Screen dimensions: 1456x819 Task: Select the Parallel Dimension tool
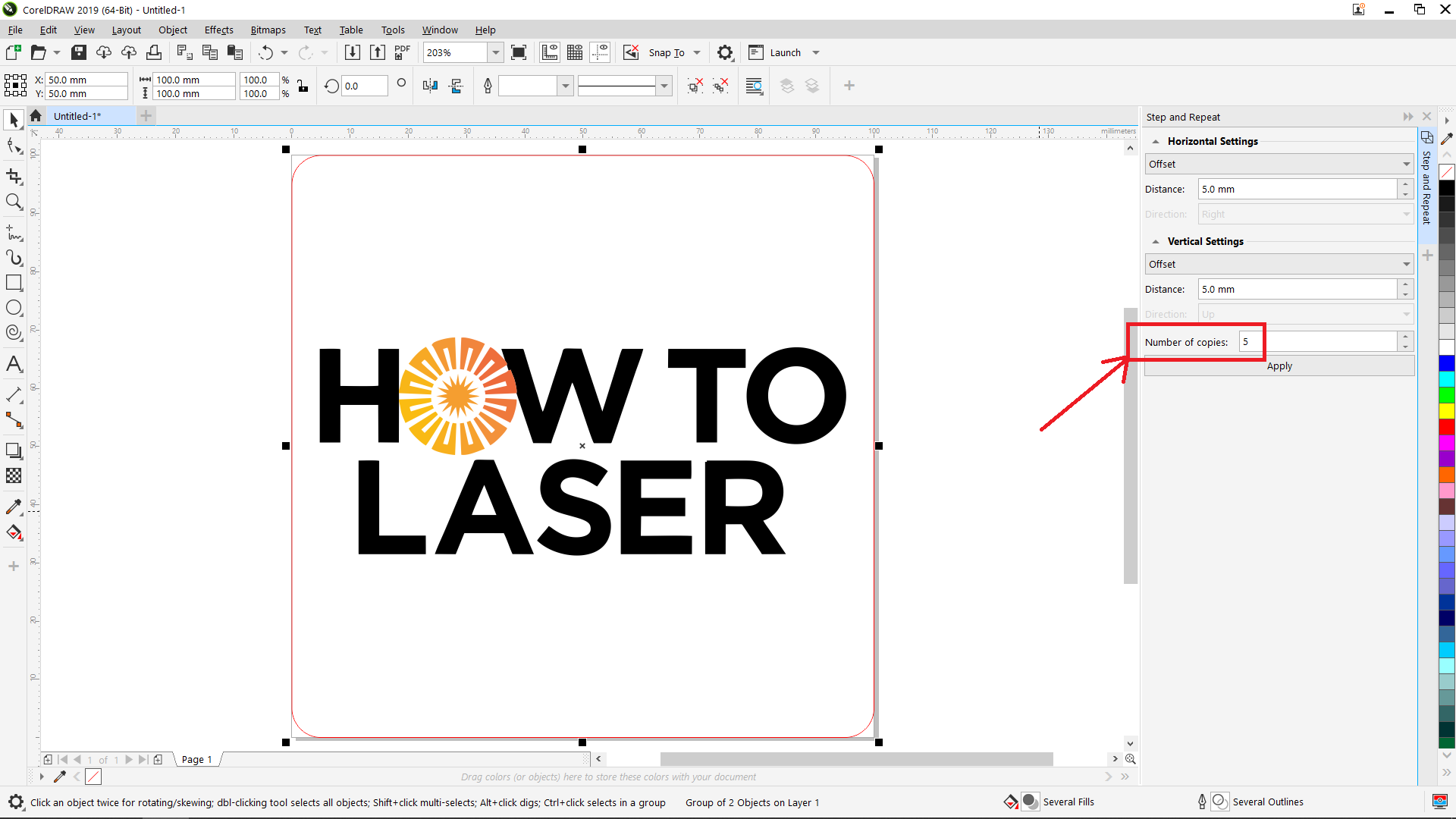tap(14, 395)
